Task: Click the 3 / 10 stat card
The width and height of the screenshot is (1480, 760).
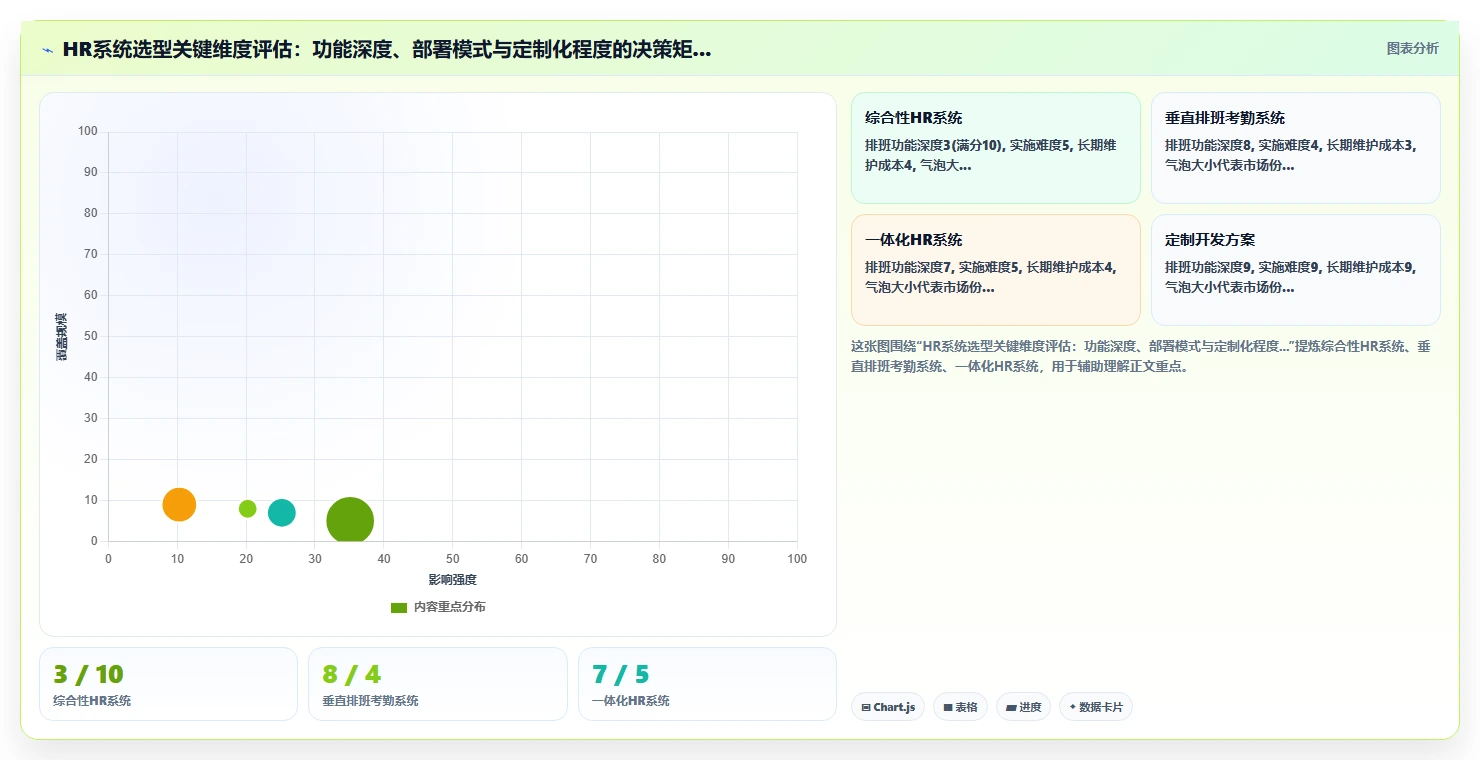Action: click(x=168, y=684)
